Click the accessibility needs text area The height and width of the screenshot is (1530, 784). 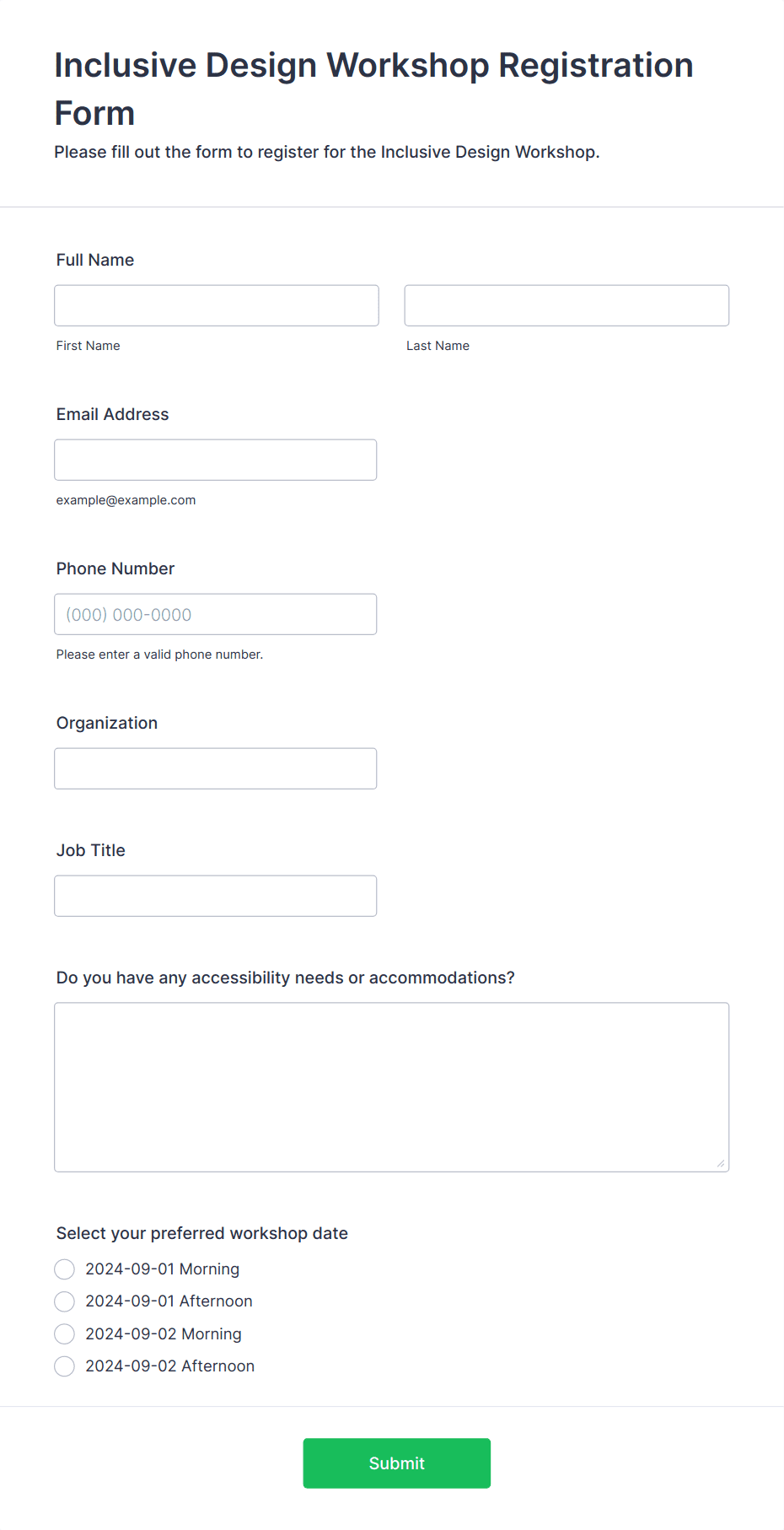(x=392, y=1087)
